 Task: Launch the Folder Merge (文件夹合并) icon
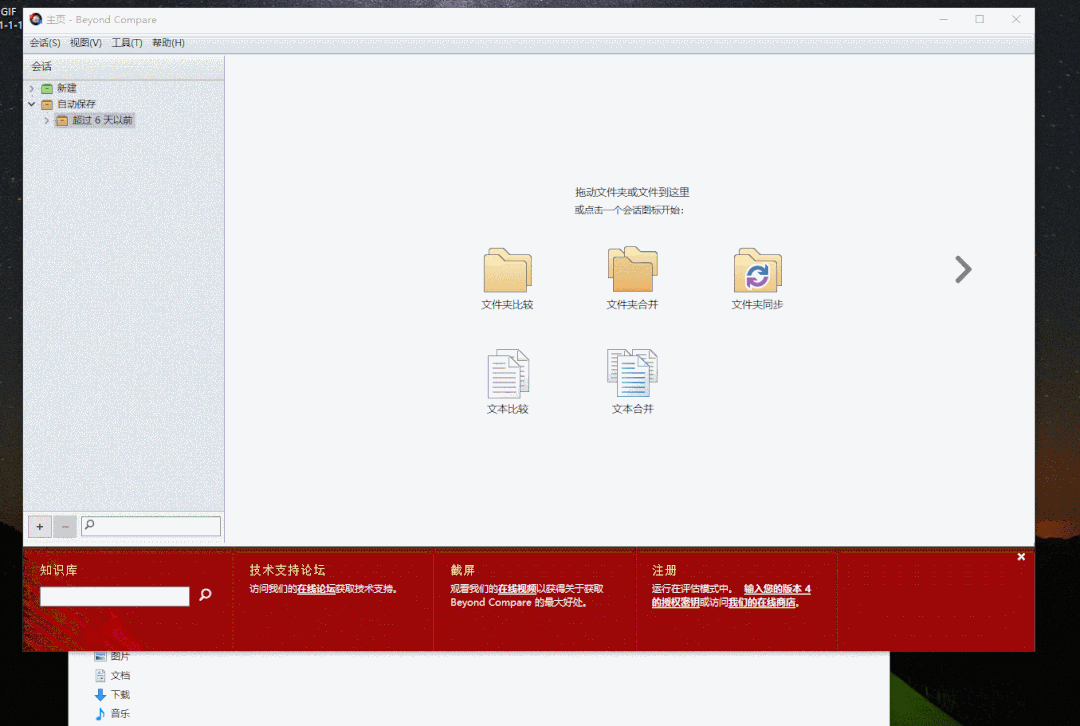coord(632,269)
